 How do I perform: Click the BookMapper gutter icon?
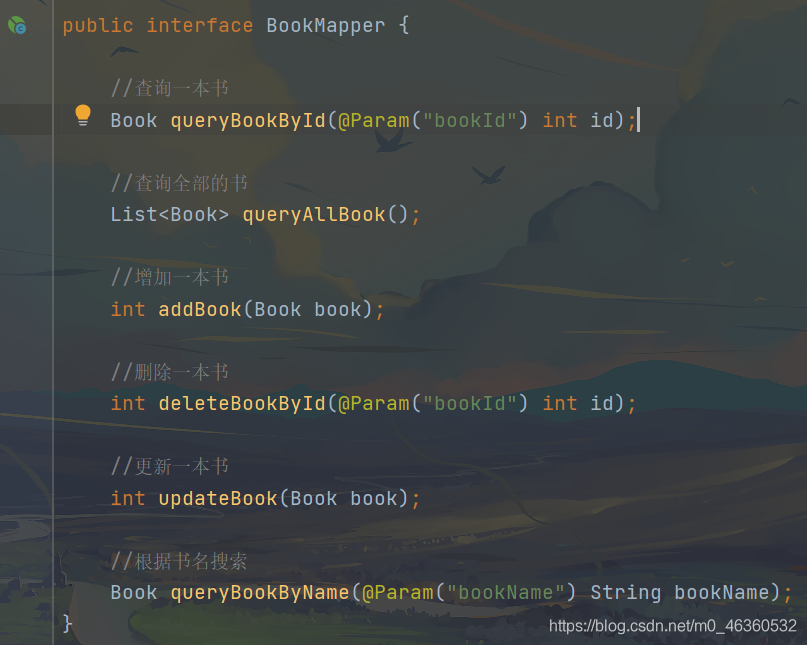pyautogui.click(x=17, y=25)
